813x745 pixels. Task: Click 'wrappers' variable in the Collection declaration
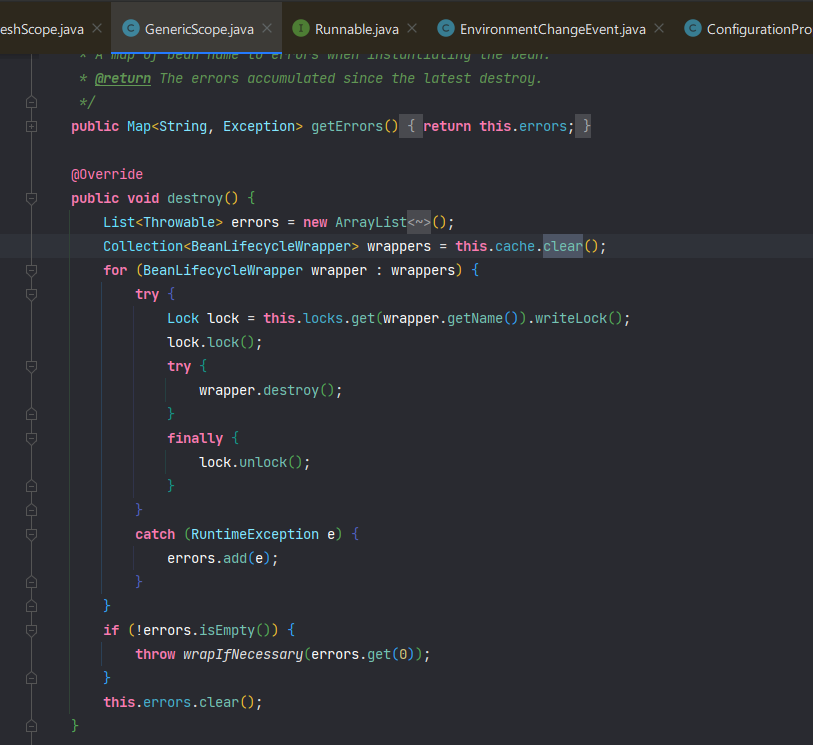(x=399, y=246)
